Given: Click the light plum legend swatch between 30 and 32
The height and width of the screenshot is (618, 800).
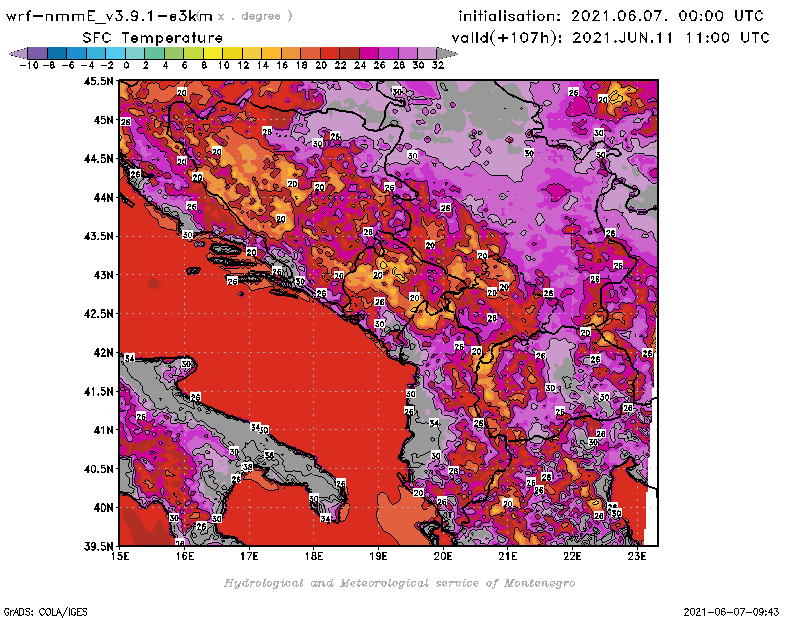Looking at the screenshot, I should pyautogui.click(x=428, y=53).
